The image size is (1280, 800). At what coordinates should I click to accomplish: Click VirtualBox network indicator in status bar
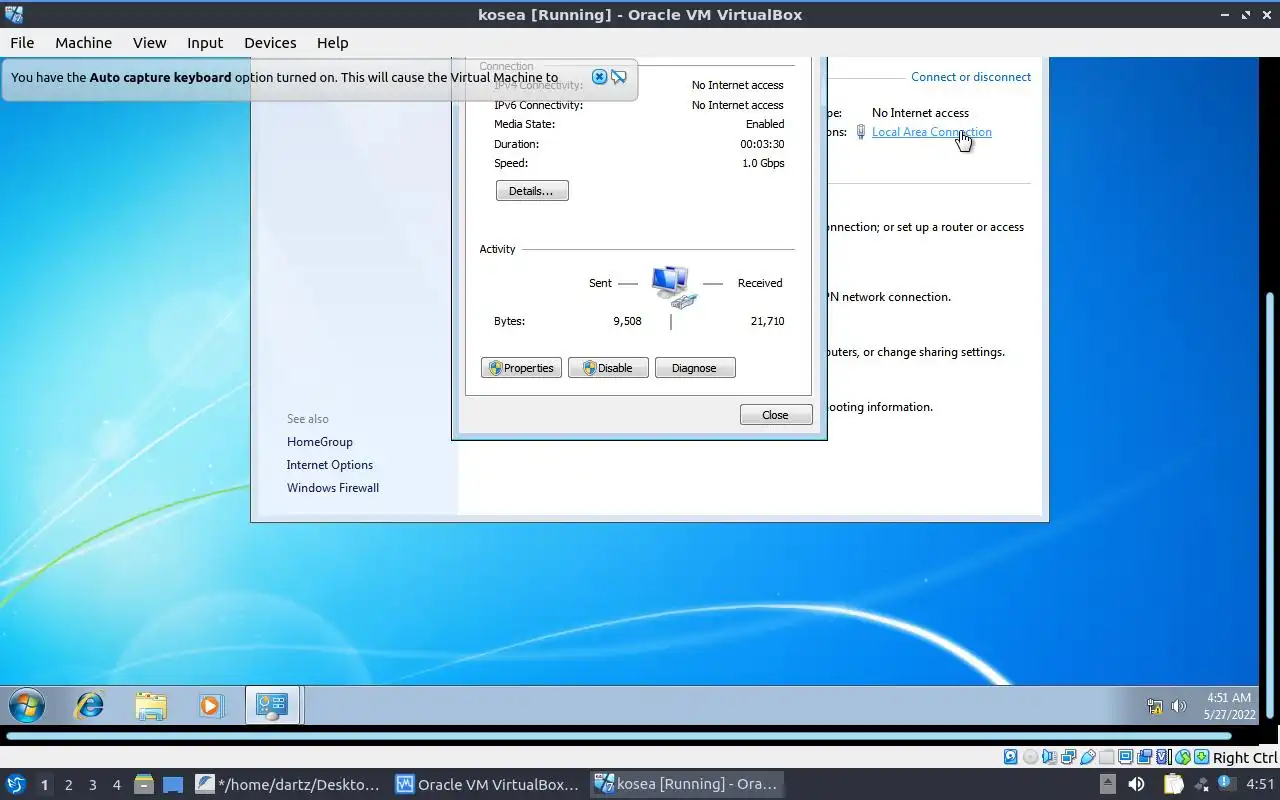coord(1068,758)
